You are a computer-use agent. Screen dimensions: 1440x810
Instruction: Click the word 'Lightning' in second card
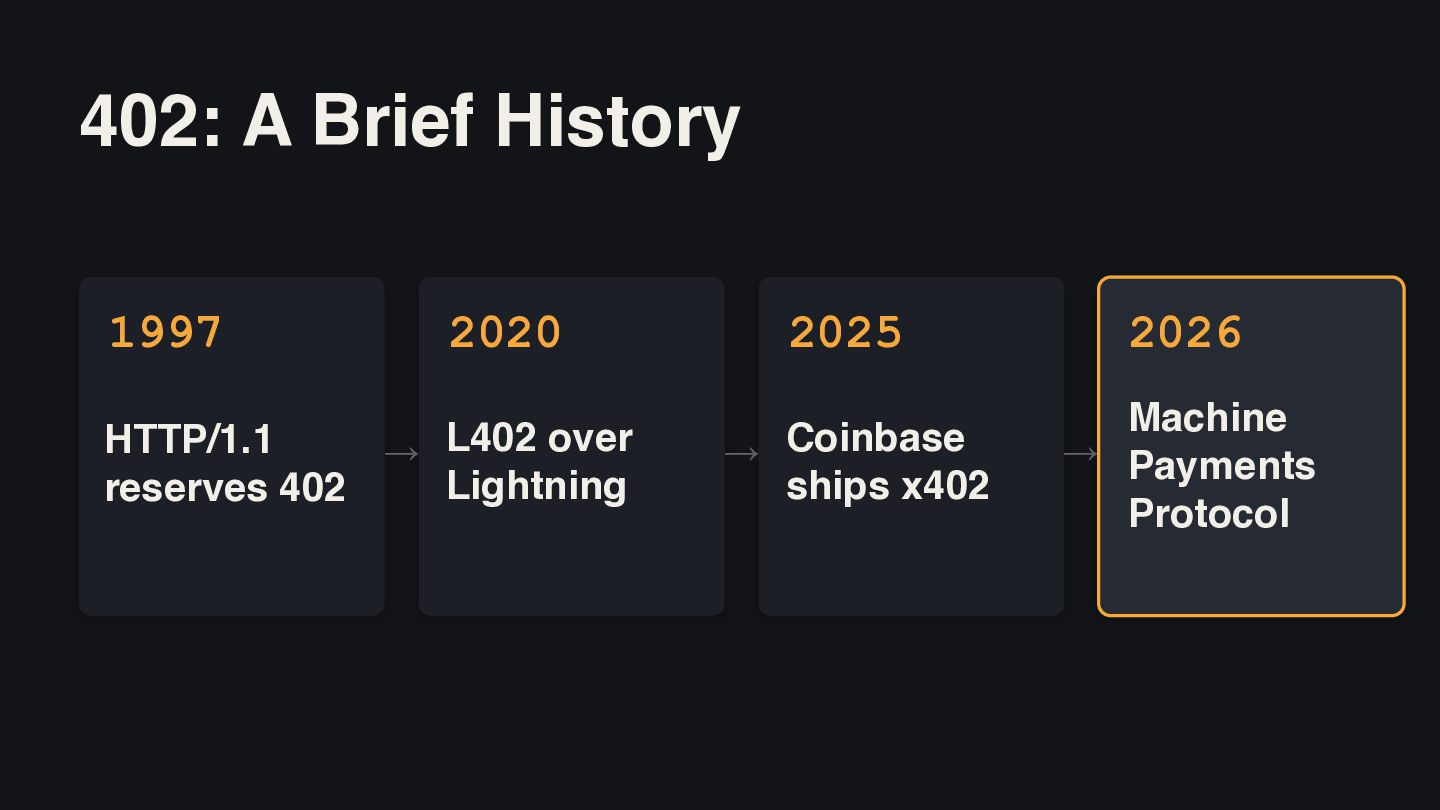tap(537, 487)
